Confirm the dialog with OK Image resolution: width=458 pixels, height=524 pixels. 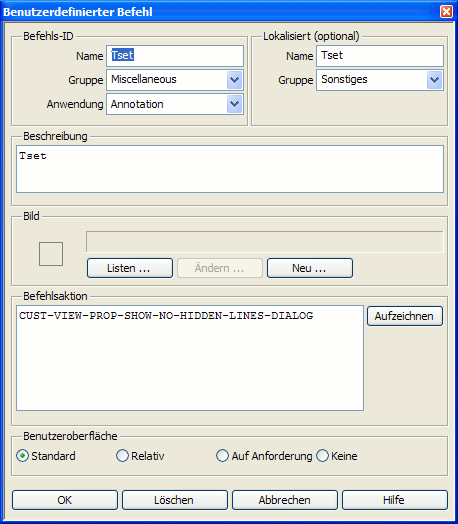65,500
